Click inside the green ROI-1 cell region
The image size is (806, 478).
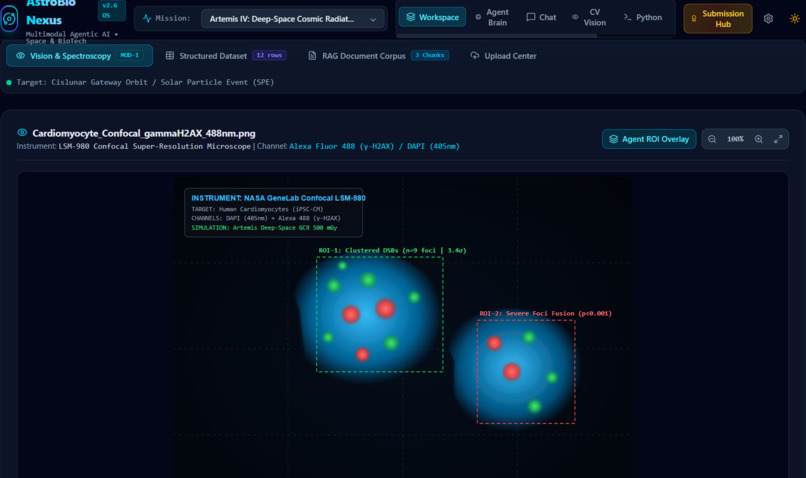[x=379, y=314]
